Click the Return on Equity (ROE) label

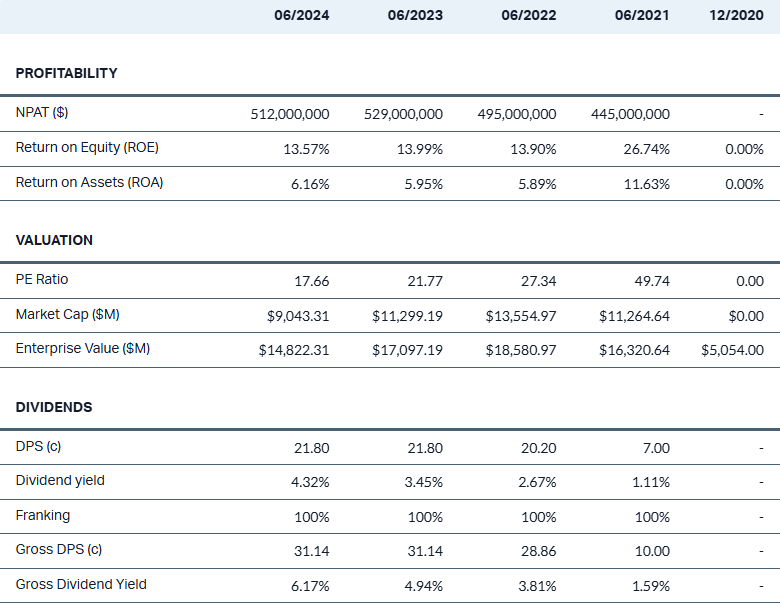click(x=87, y=147)
